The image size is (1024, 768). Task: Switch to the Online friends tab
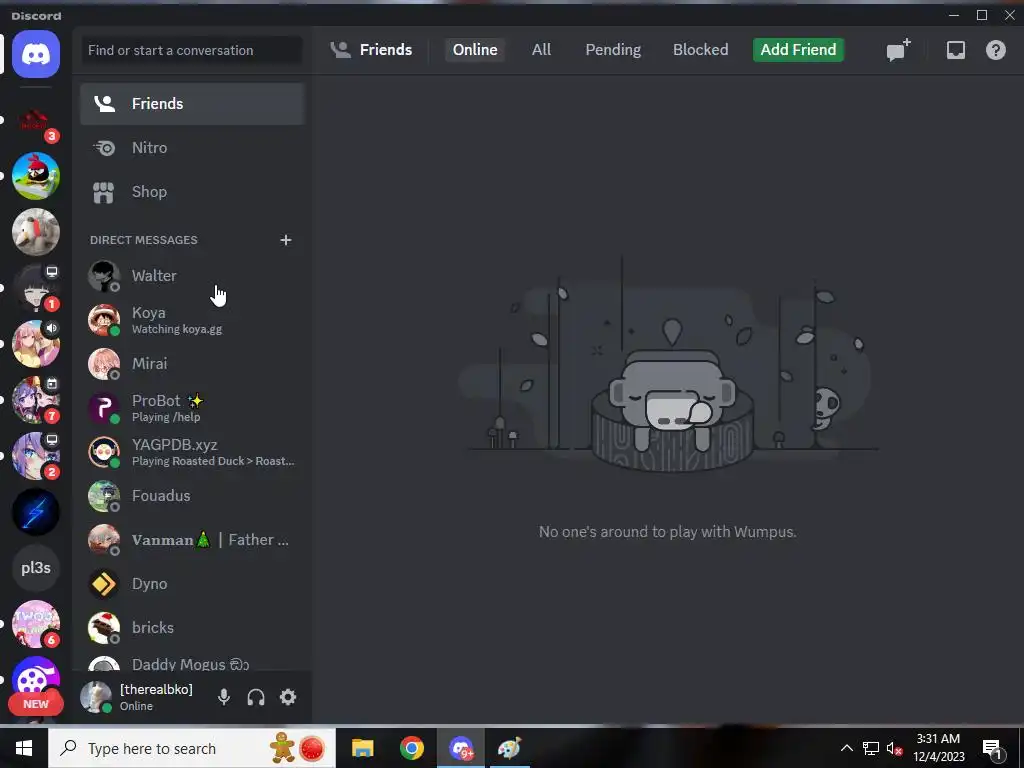[x=475, y=50]
